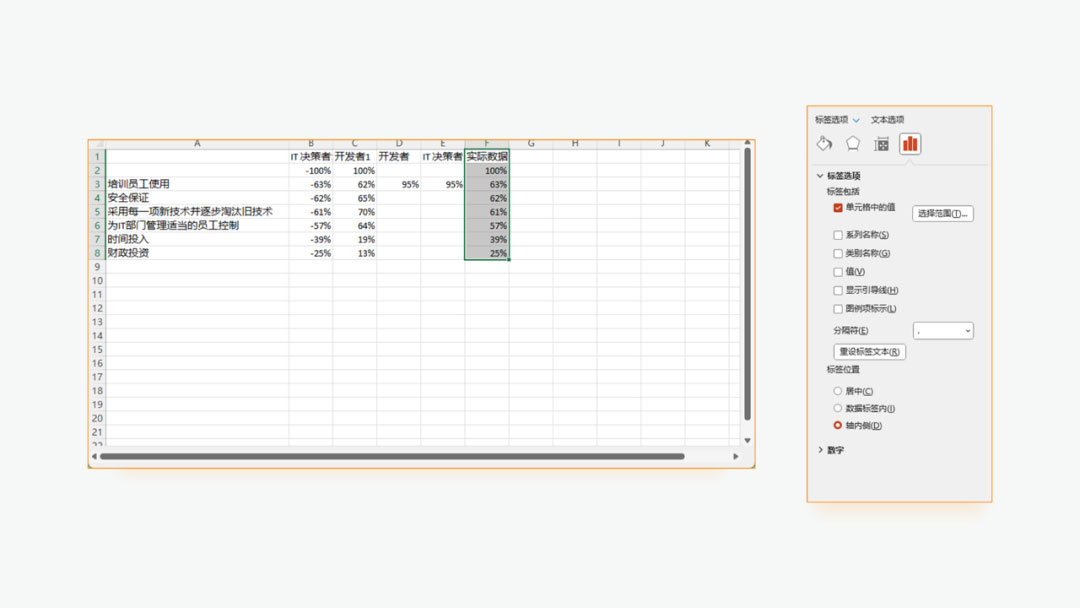
Task: Expand the 数字 section
Action: (821, 450)
